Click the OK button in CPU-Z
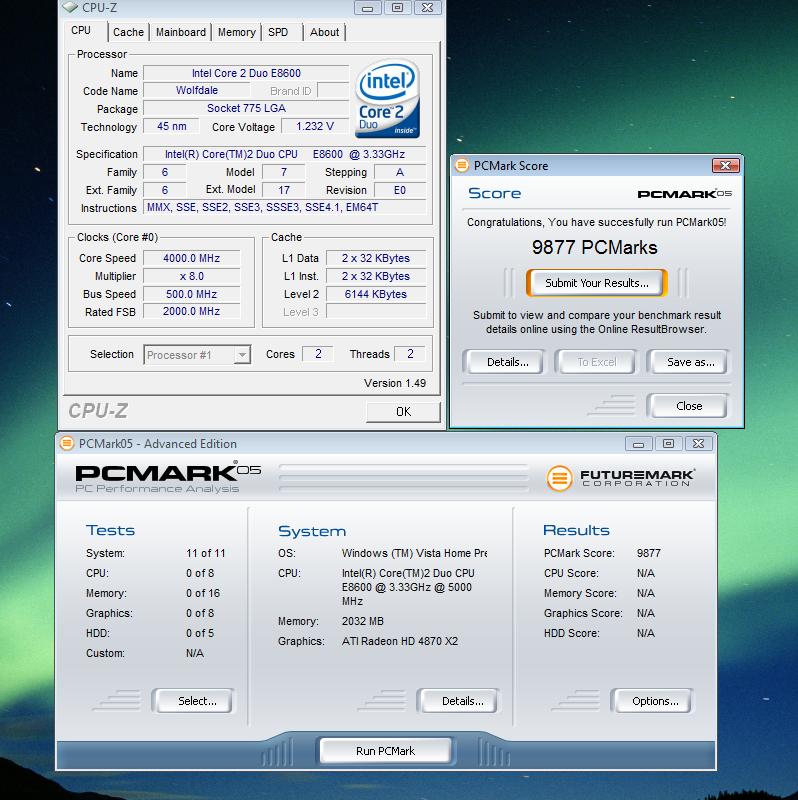 (403, 412)
